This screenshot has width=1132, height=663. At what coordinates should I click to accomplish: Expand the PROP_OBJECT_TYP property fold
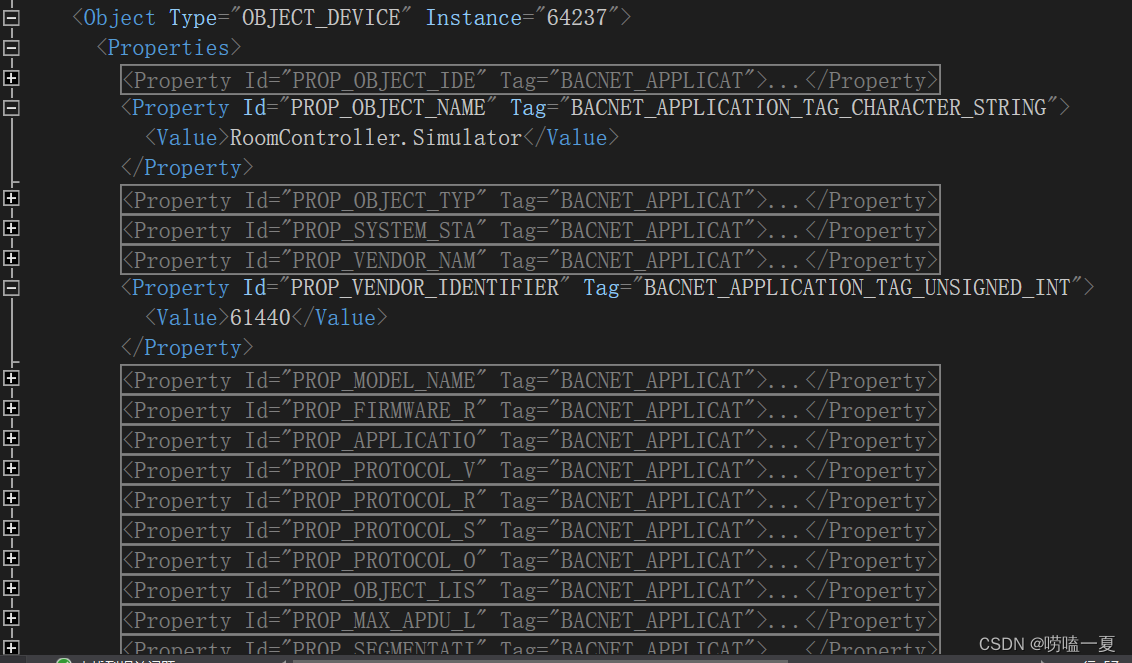(x=11, y=198)
